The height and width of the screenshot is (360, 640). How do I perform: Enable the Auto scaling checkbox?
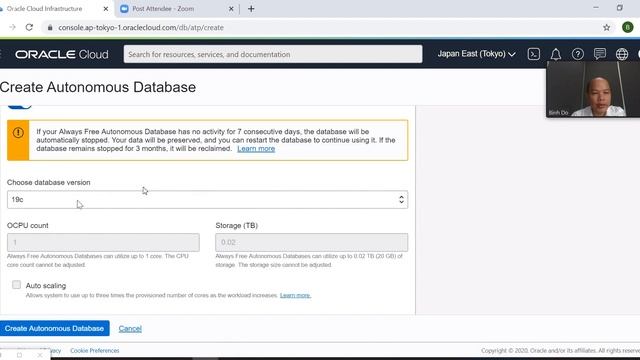click(16, 284)
